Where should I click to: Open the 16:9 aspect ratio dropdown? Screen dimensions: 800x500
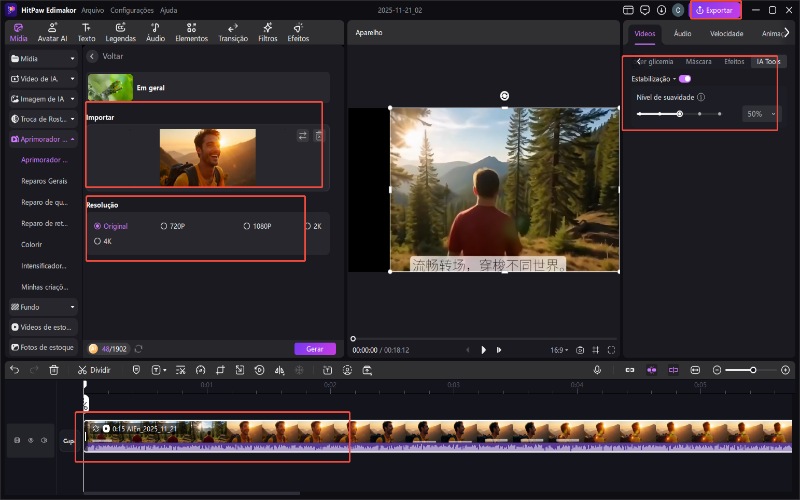[558, 350]
